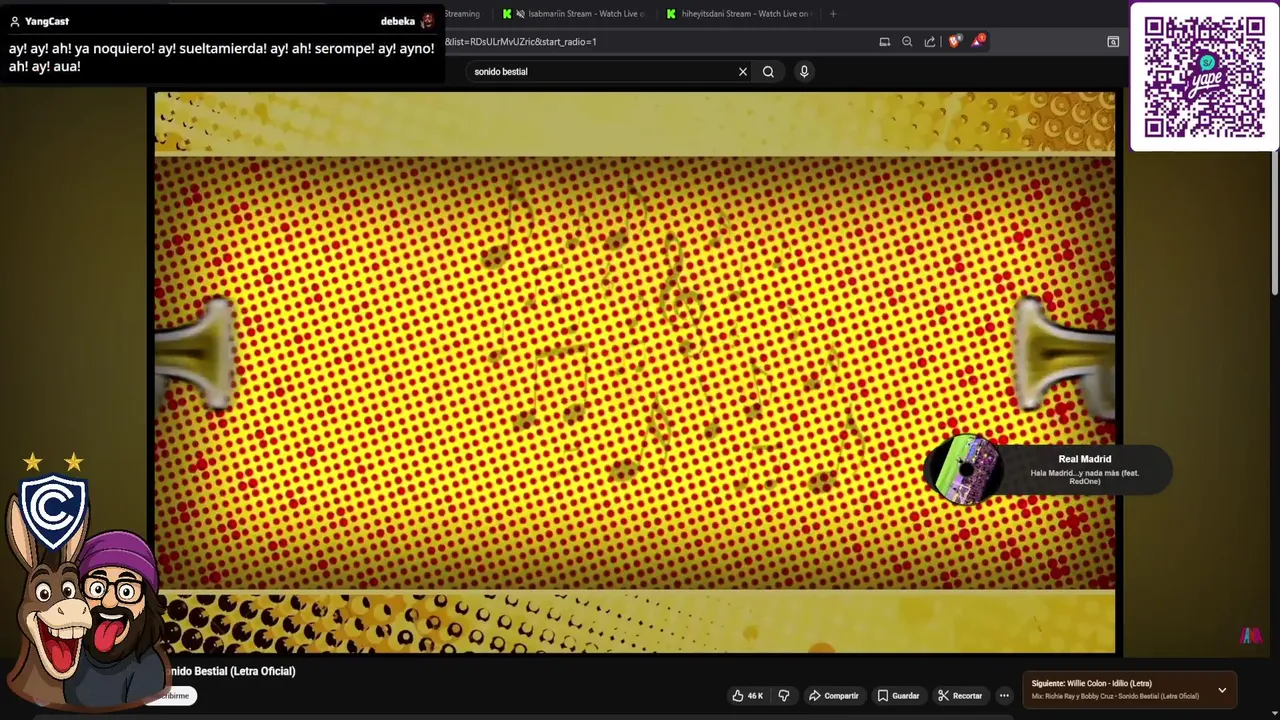Switch to the Isabmariin Stream tab

click(x=575, y=14)
